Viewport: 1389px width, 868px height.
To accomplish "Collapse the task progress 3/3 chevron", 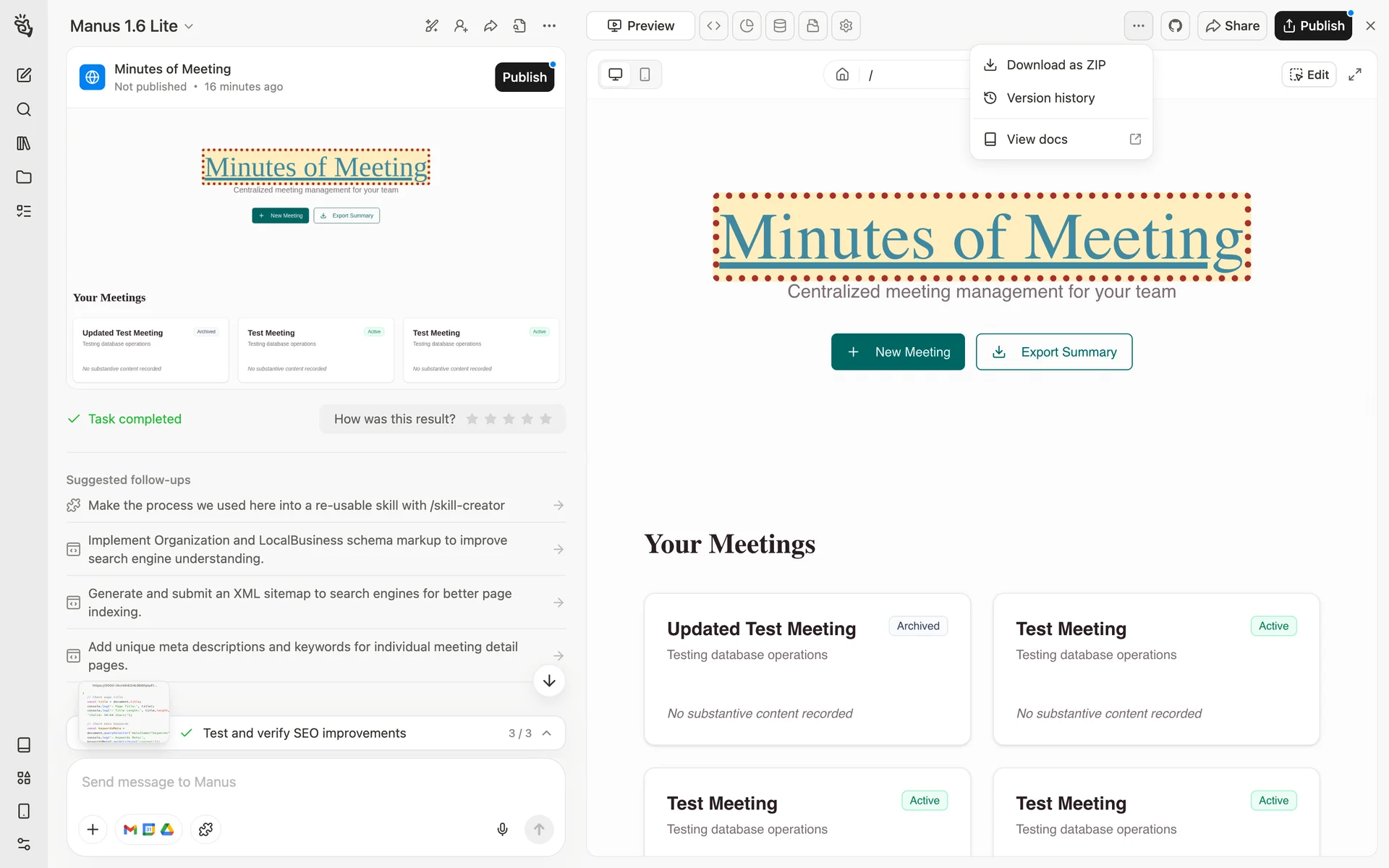I will point(547,733).
